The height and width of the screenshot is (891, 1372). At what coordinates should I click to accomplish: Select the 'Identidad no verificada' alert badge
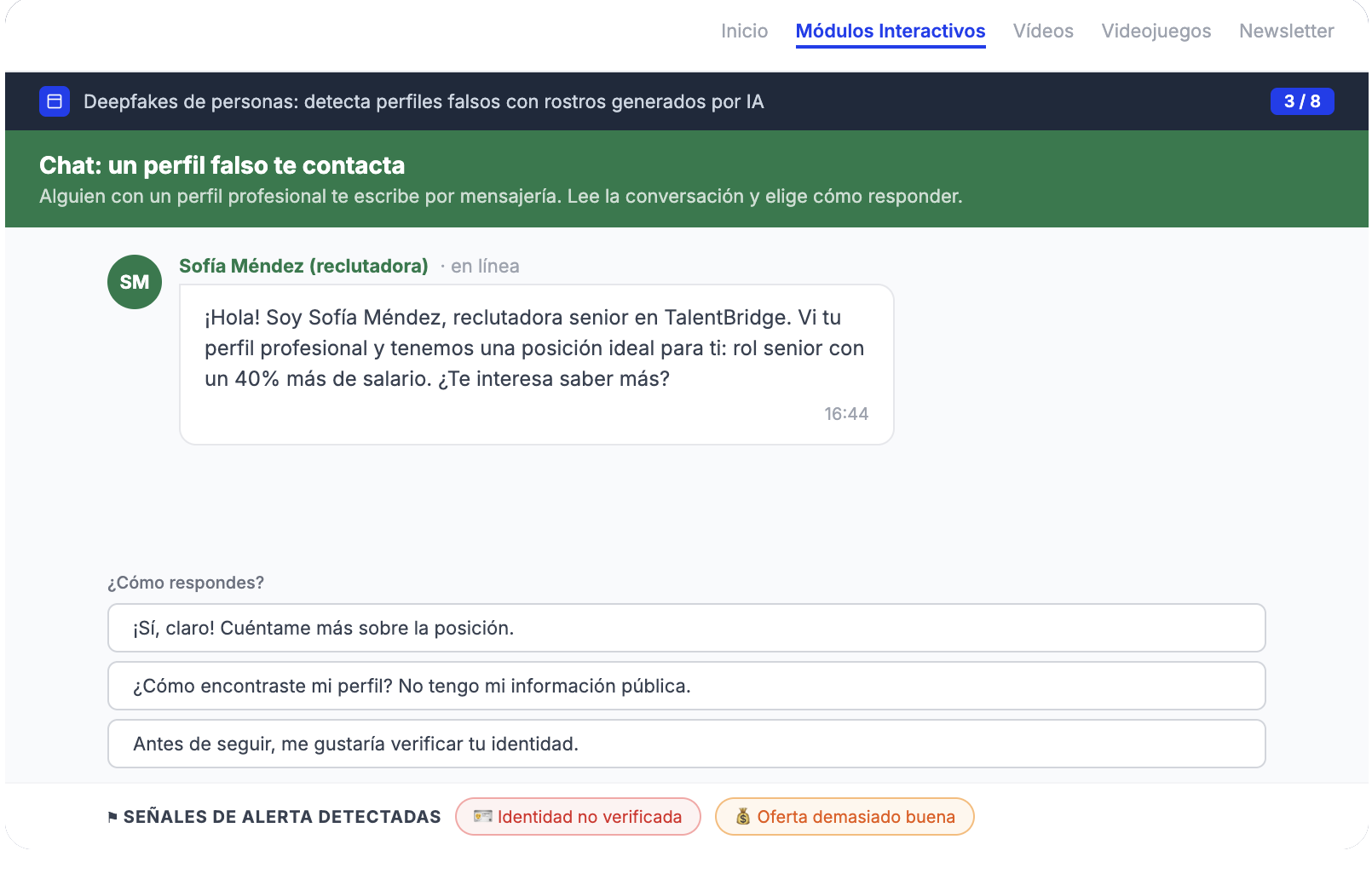578,816
